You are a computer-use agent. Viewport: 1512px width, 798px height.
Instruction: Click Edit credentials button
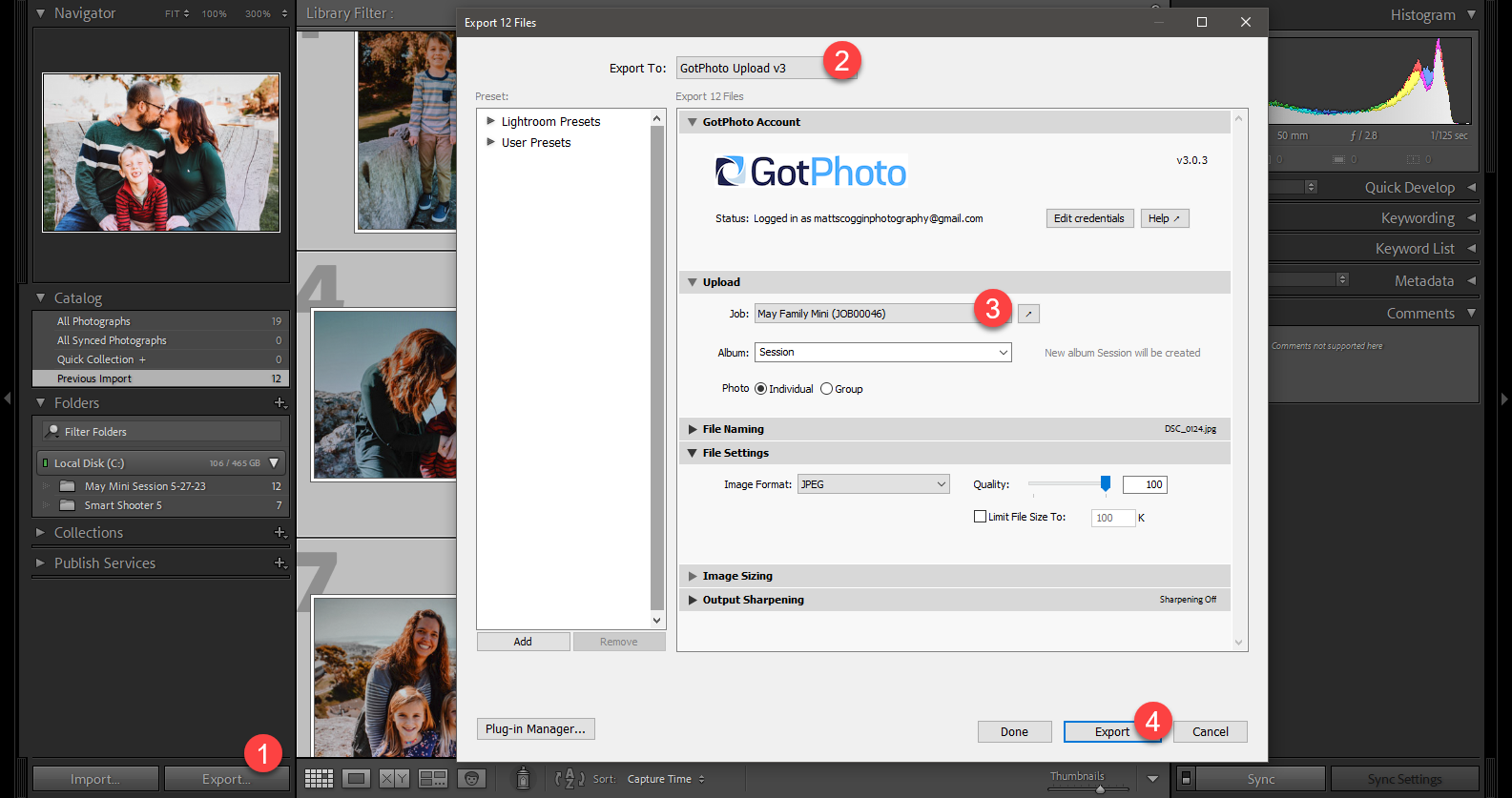[1089, 218]
